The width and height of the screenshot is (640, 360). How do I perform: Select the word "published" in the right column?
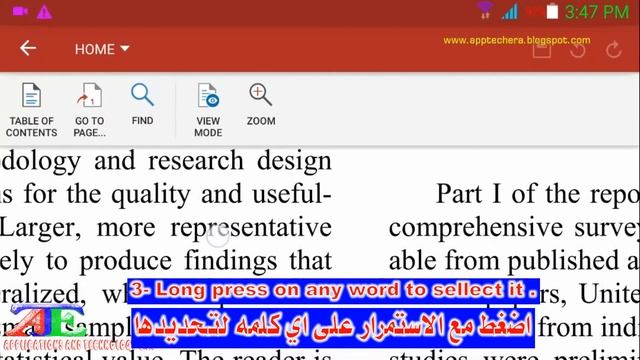563,261
